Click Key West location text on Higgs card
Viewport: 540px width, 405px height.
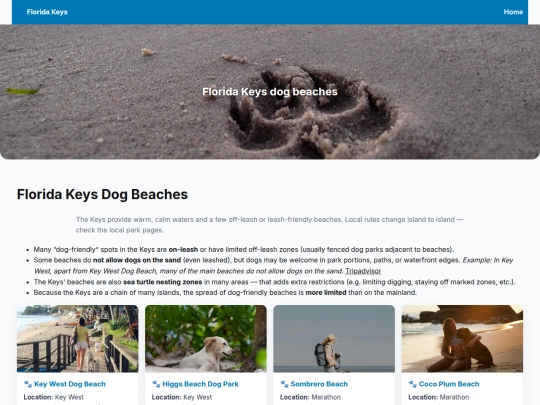pos(197,397)
